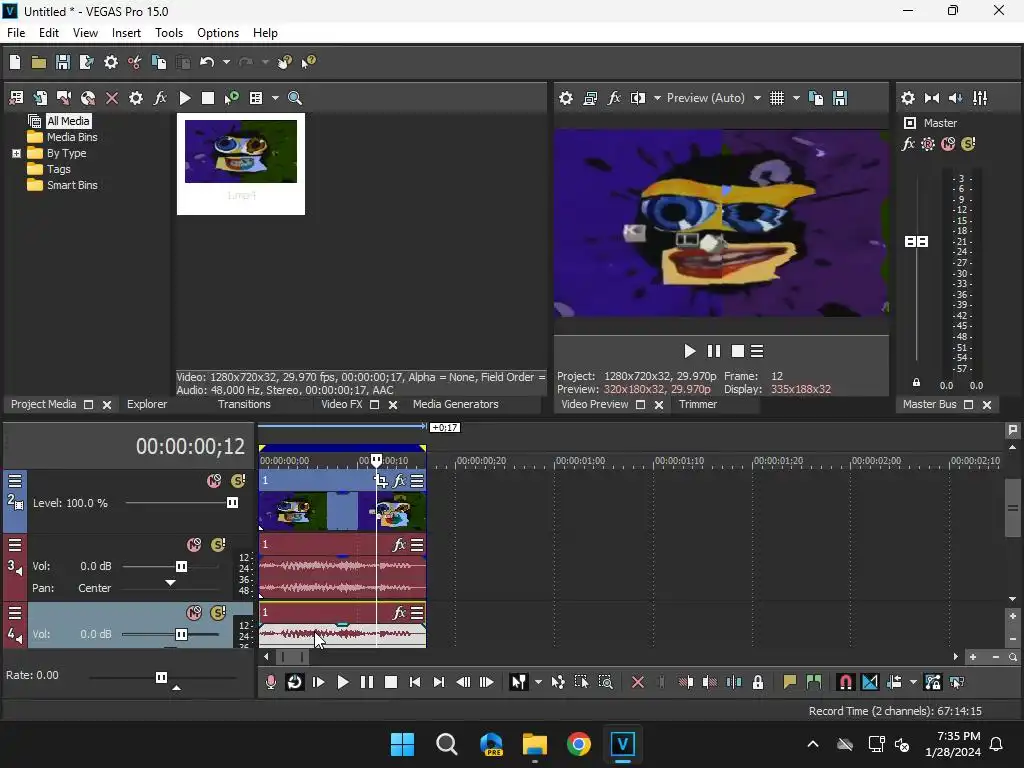Toggle Automatic Crossfades icon

[870, 682]
